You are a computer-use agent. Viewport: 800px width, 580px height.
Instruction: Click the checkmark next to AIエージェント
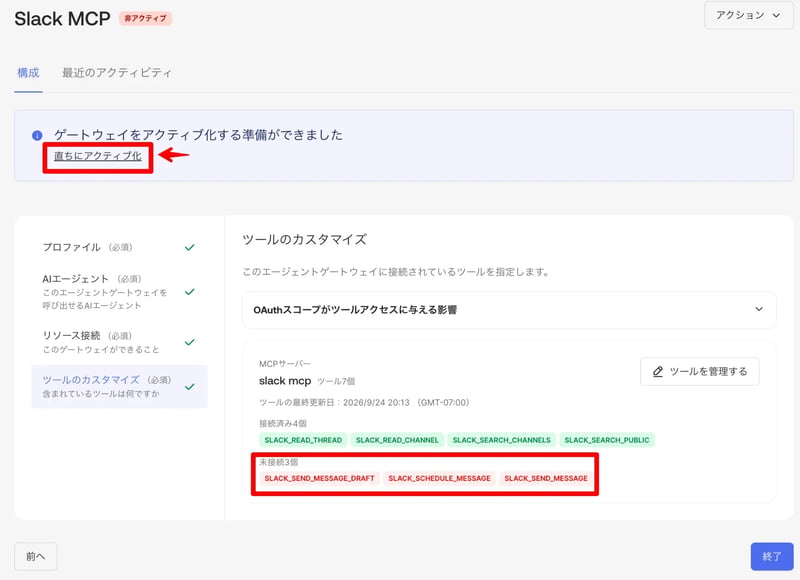pos(189,292)
